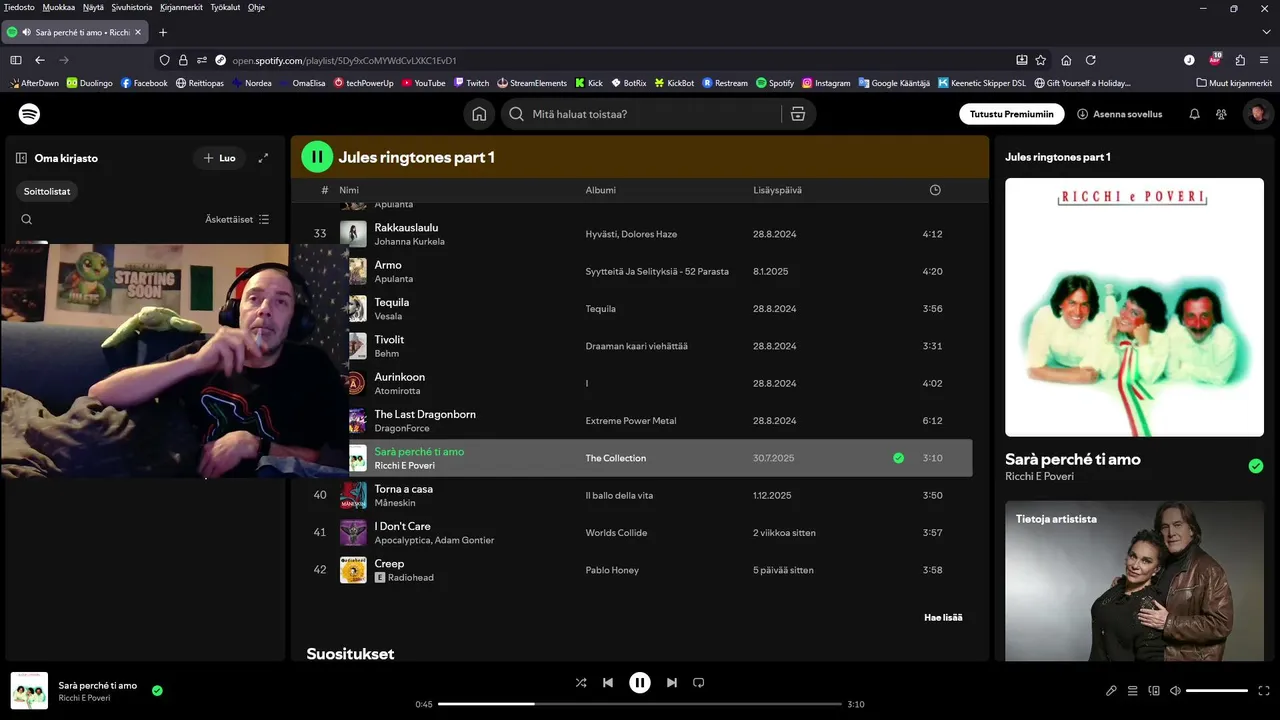
Task: Open friend activity icon
Action: point(1221,114)
